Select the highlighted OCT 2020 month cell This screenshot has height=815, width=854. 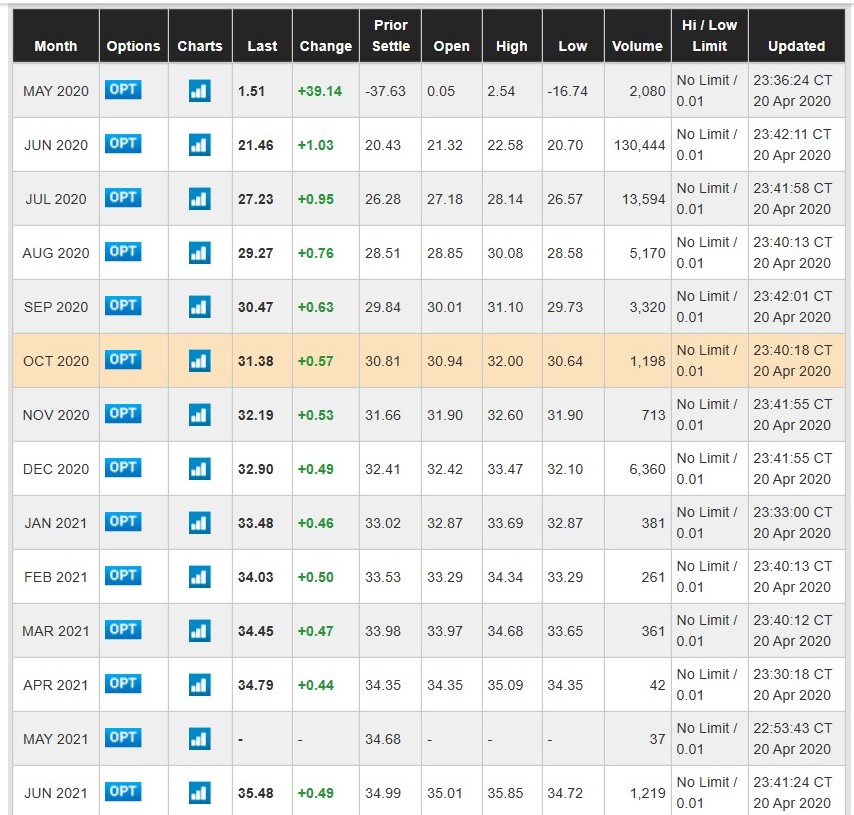tap(56, 361)
